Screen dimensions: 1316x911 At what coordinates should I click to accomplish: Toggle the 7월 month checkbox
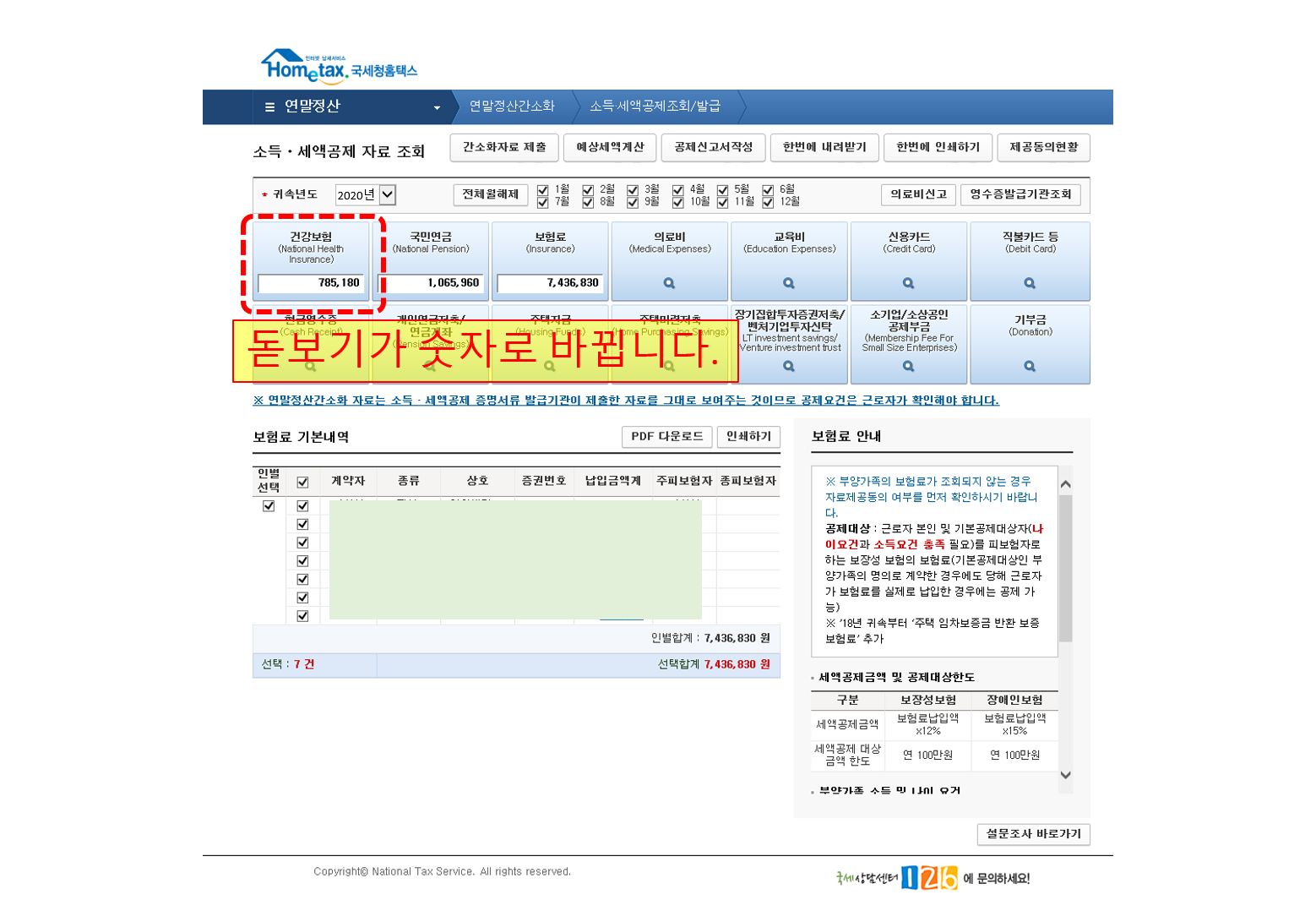(542, 202)
